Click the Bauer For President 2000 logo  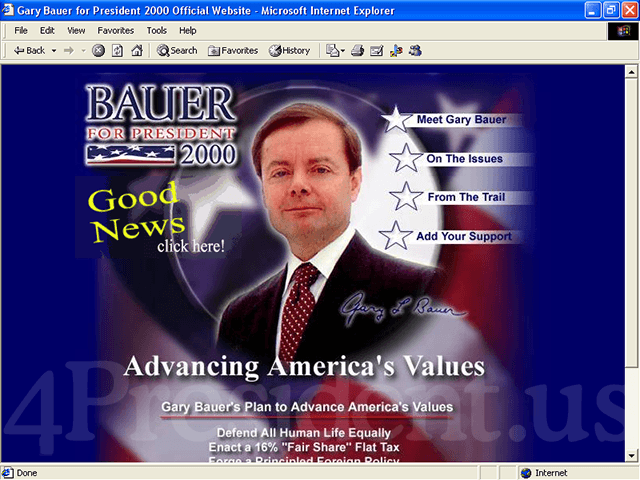(161, 125)
